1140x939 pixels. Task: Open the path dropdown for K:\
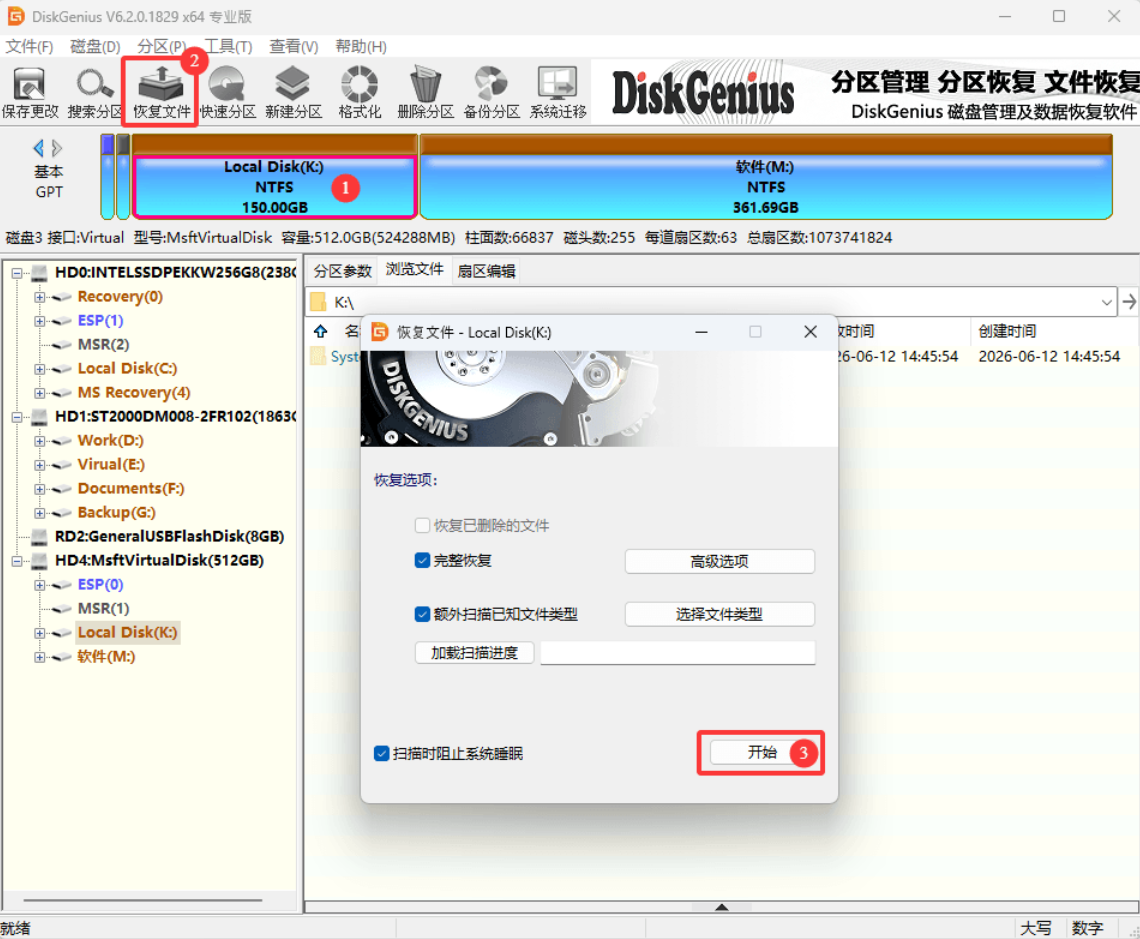1107,302
